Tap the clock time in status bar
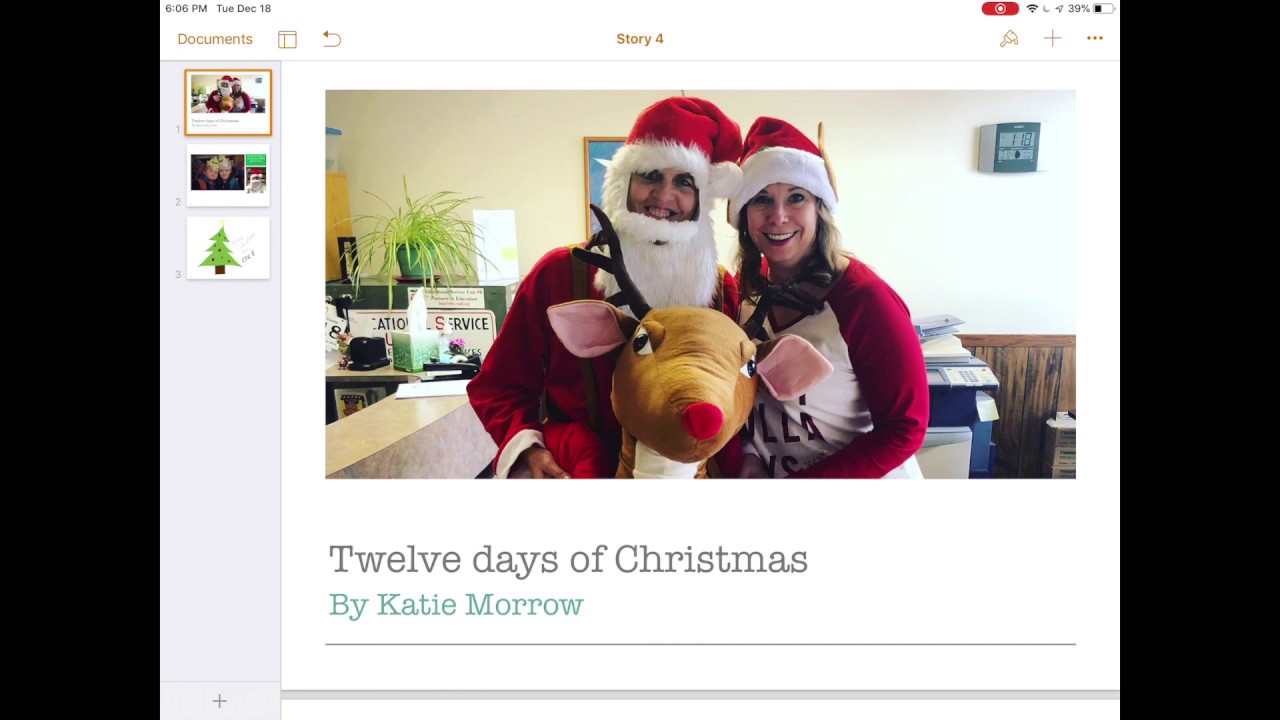Screen dimensions: 1280x720 (x=186, y=8)
